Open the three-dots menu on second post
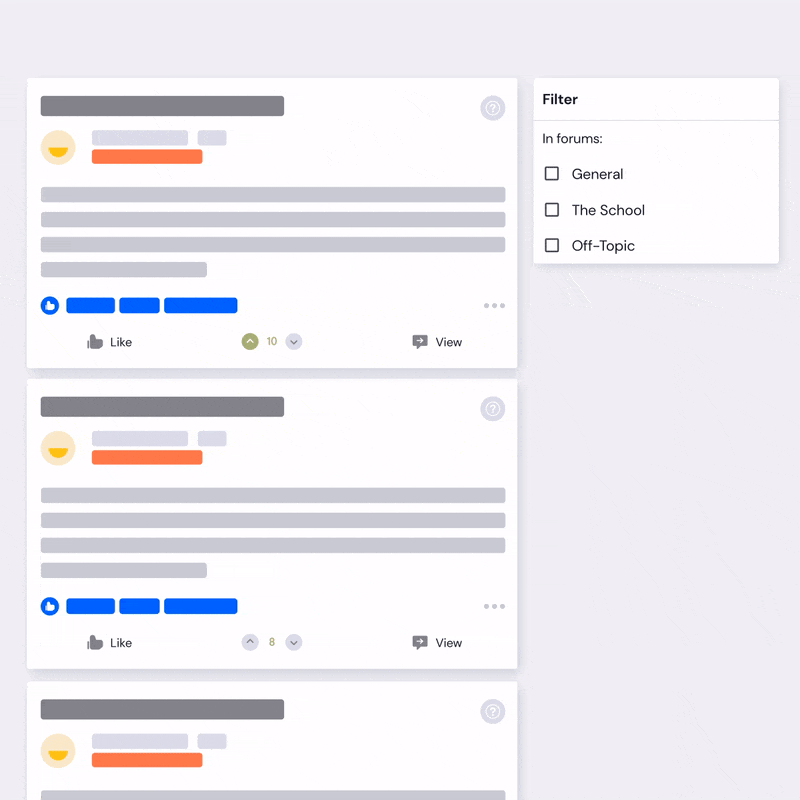The image size is (800, 800). (494, 606)
